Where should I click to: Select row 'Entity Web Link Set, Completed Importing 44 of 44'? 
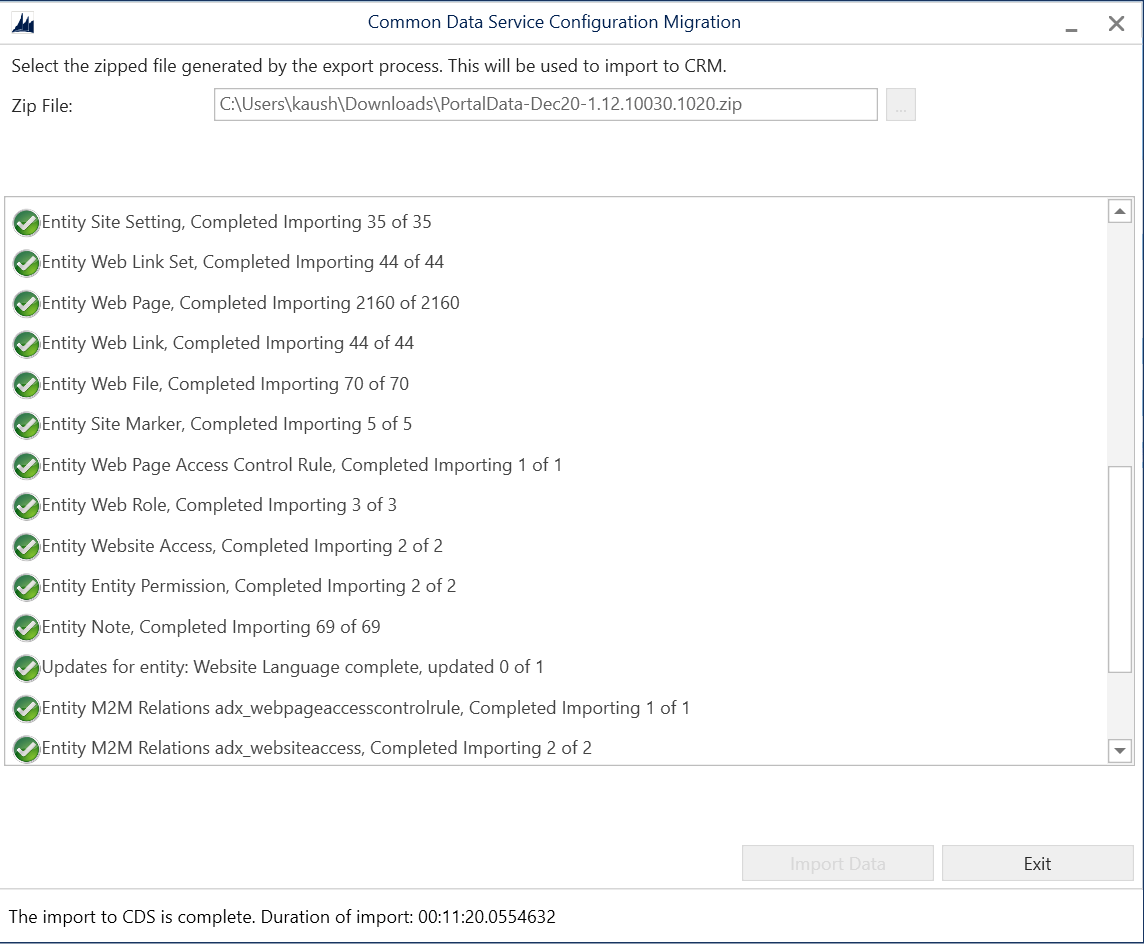242,262
